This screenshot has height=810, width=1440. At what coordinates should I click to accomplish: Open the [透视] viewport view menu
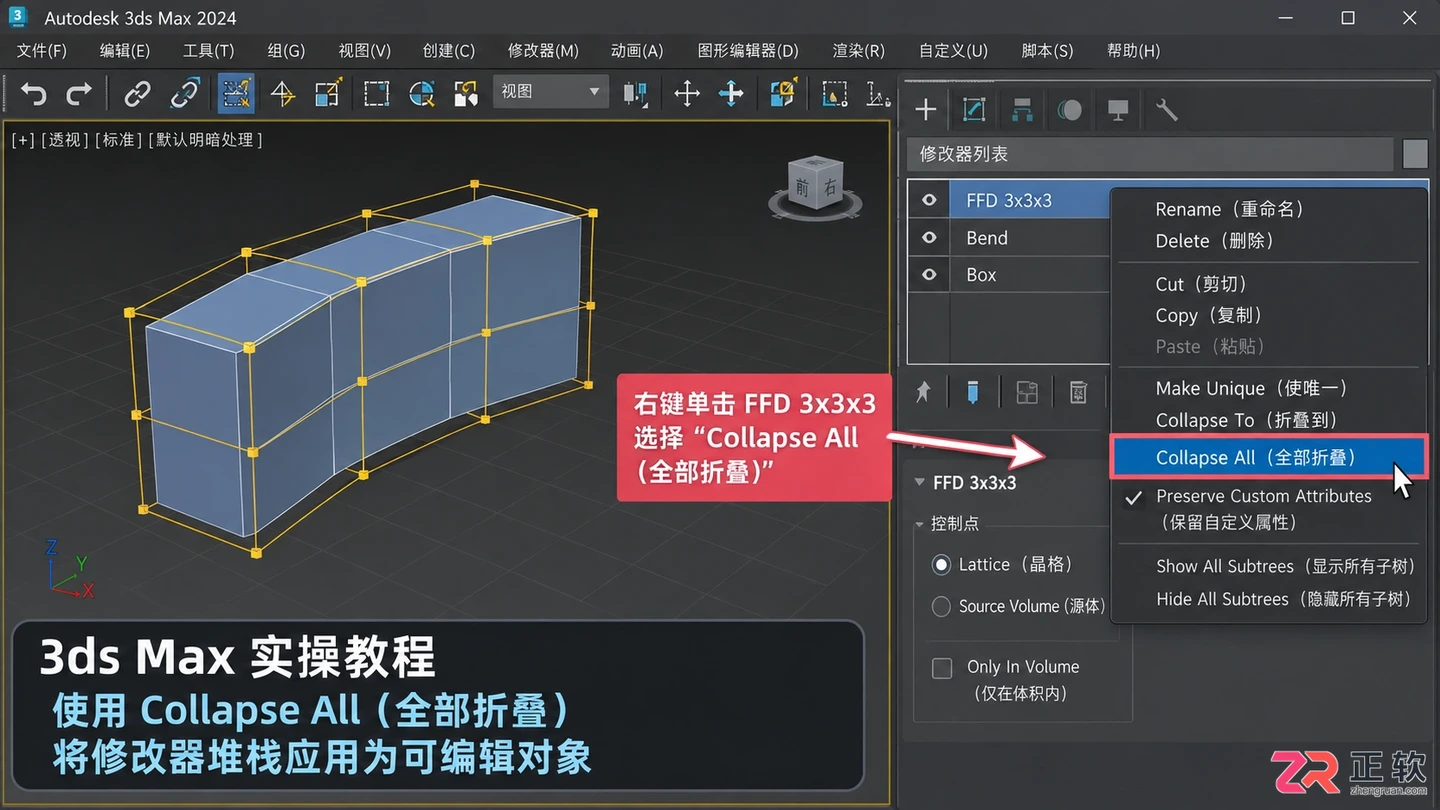tap(65, 140)
